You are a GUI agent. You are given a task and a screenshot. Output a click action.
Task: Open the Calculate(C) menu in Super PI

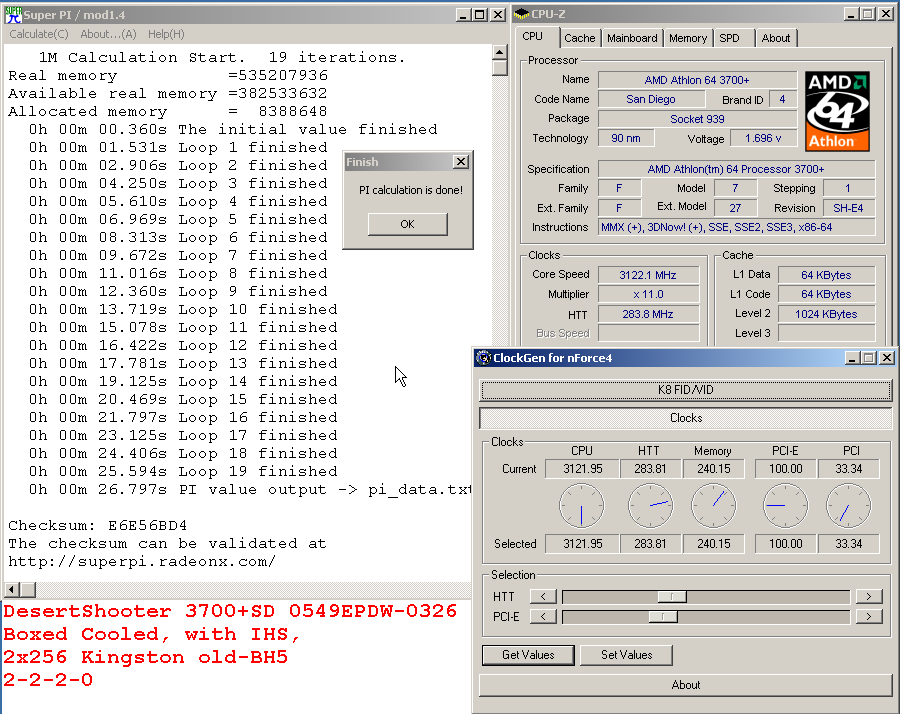coord(39,34)
